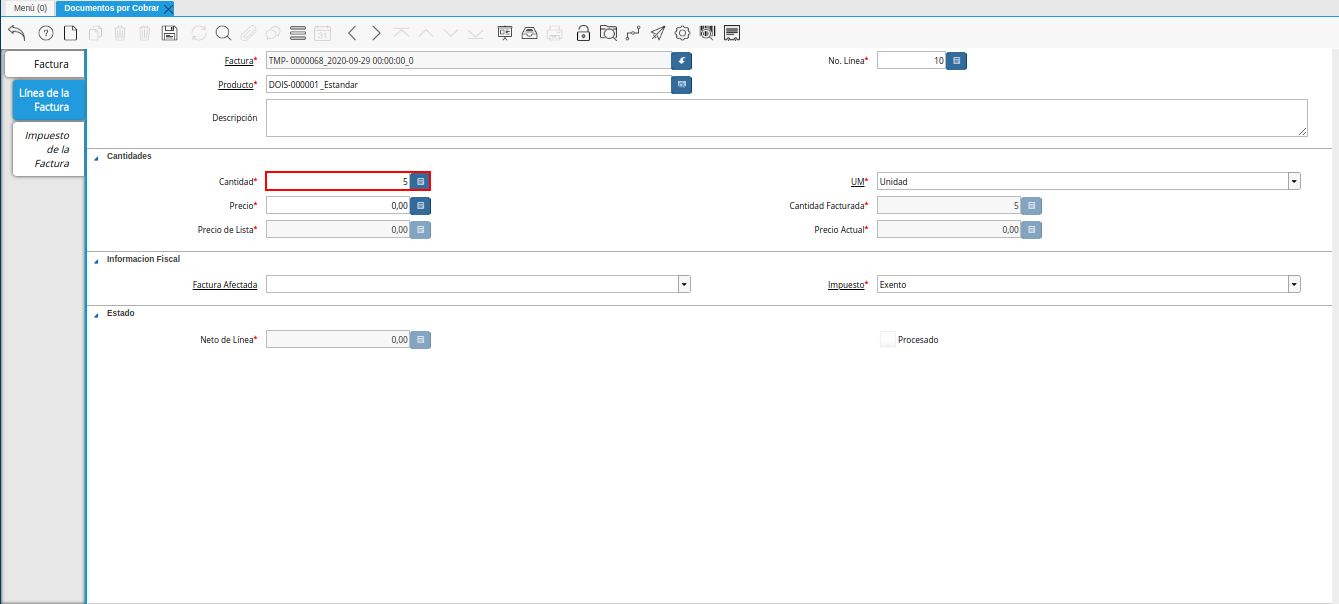
Task: Focus the Precio input field
Action: pos(338,205)
